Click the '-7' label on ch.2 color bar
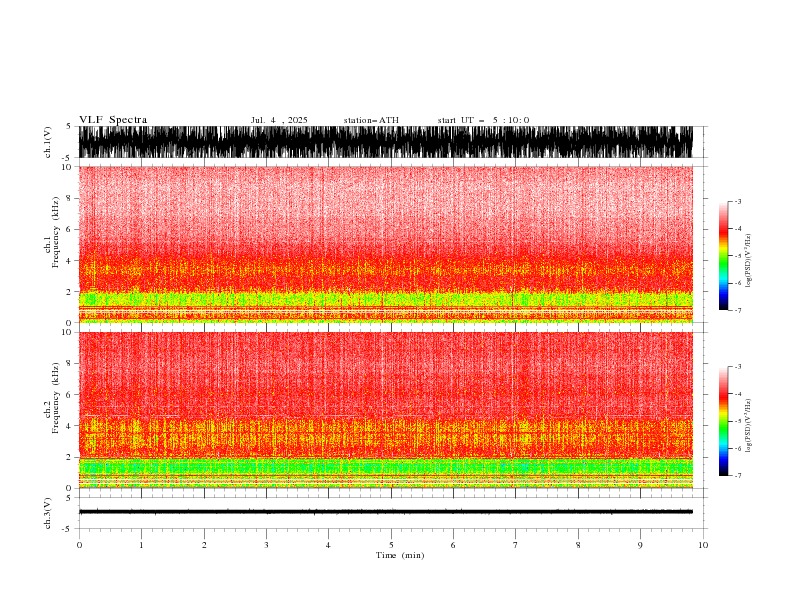792x612 pixels. click(737, 475)
